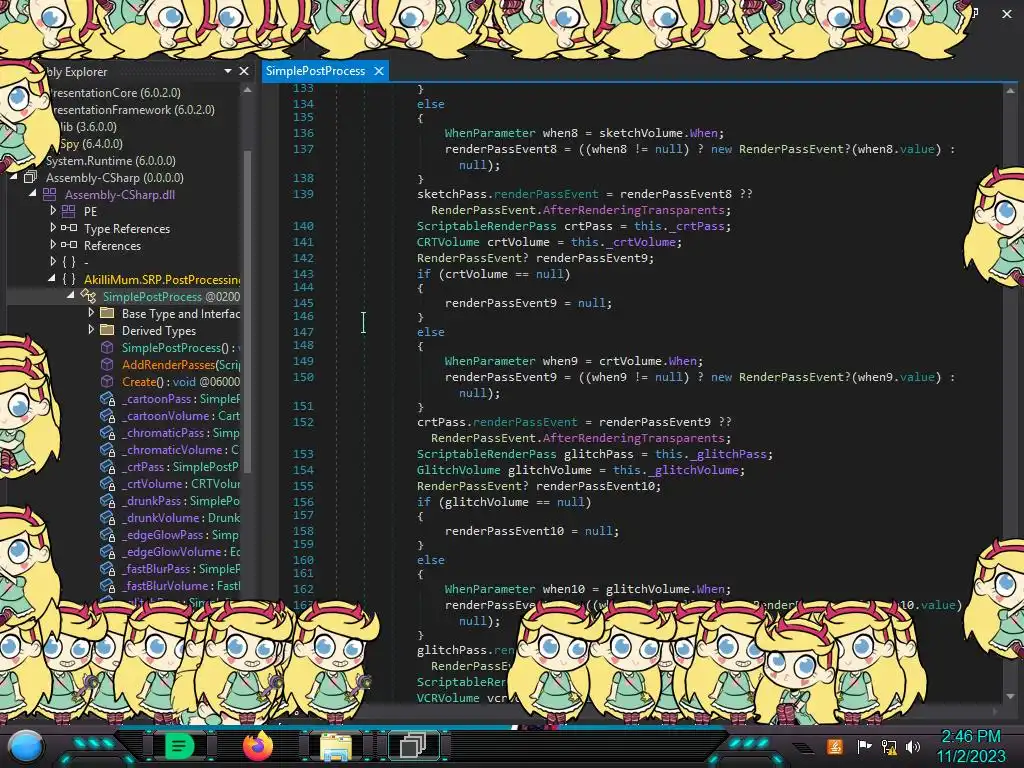Collapse the Assembly-CSharp (0.0.0.0) assembly node

pyautogui.click(x=14, y=177)
